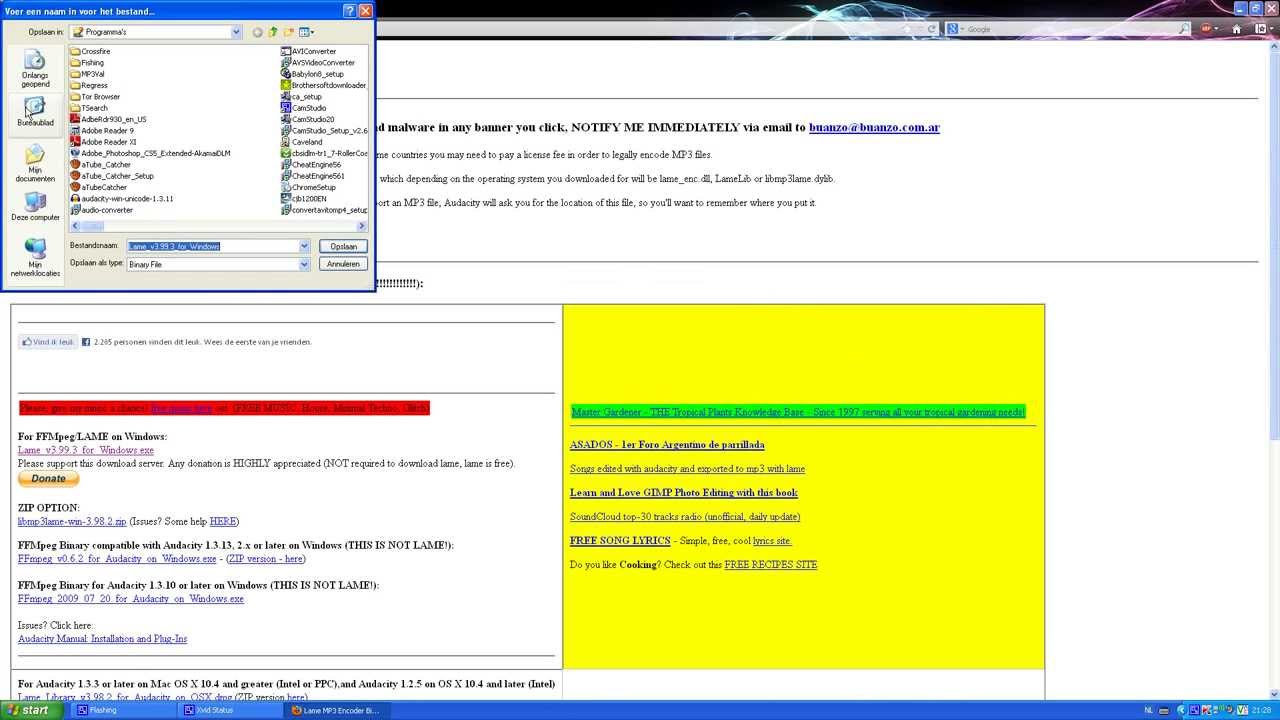Viewport: 1280px width, 720px height.
Task: Open Mijn netwerklocaties in save dialog sidebar
Action: 35,258
